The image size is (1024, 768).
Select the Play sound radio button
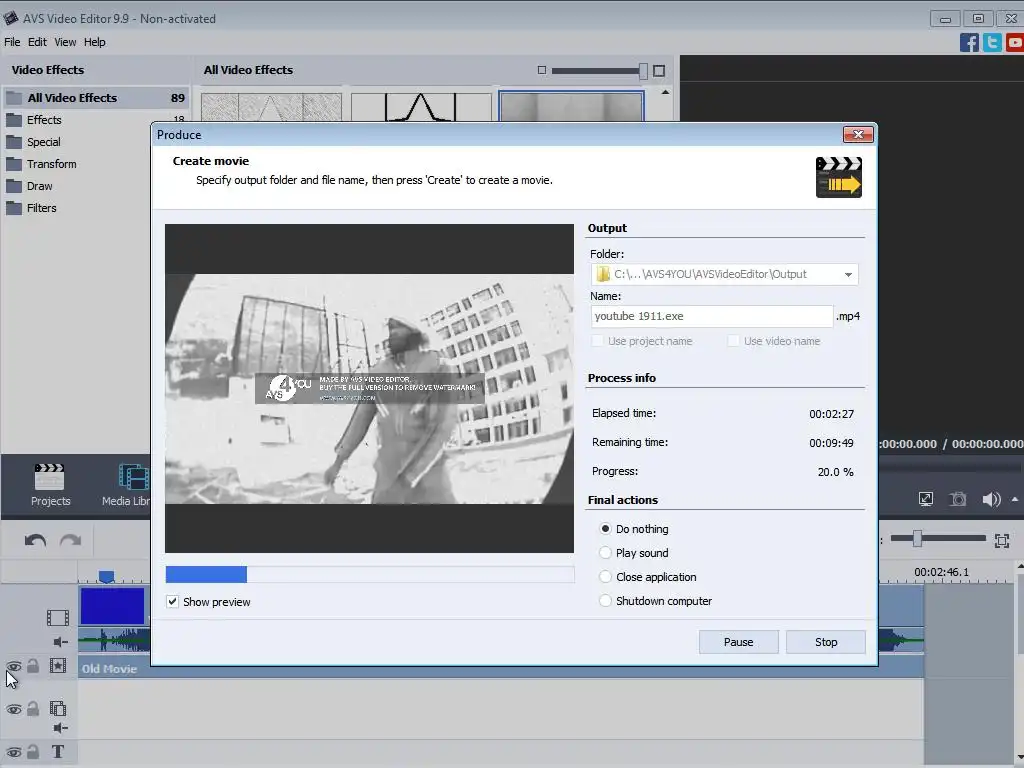pos(605,552)
